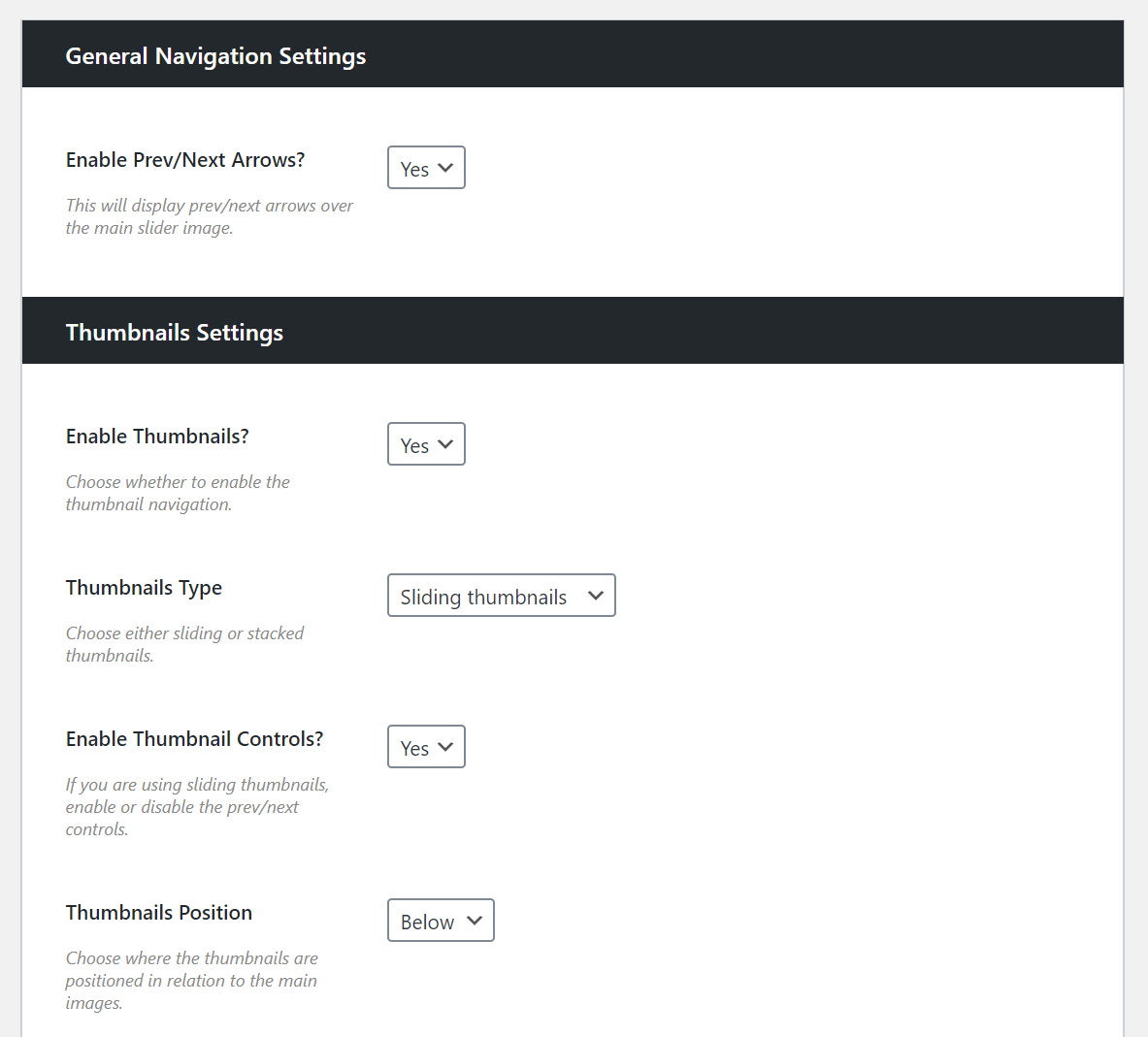
Task: Open the Enable Prev/Next Arrows dropdown
Action: [x=426, y=168]
